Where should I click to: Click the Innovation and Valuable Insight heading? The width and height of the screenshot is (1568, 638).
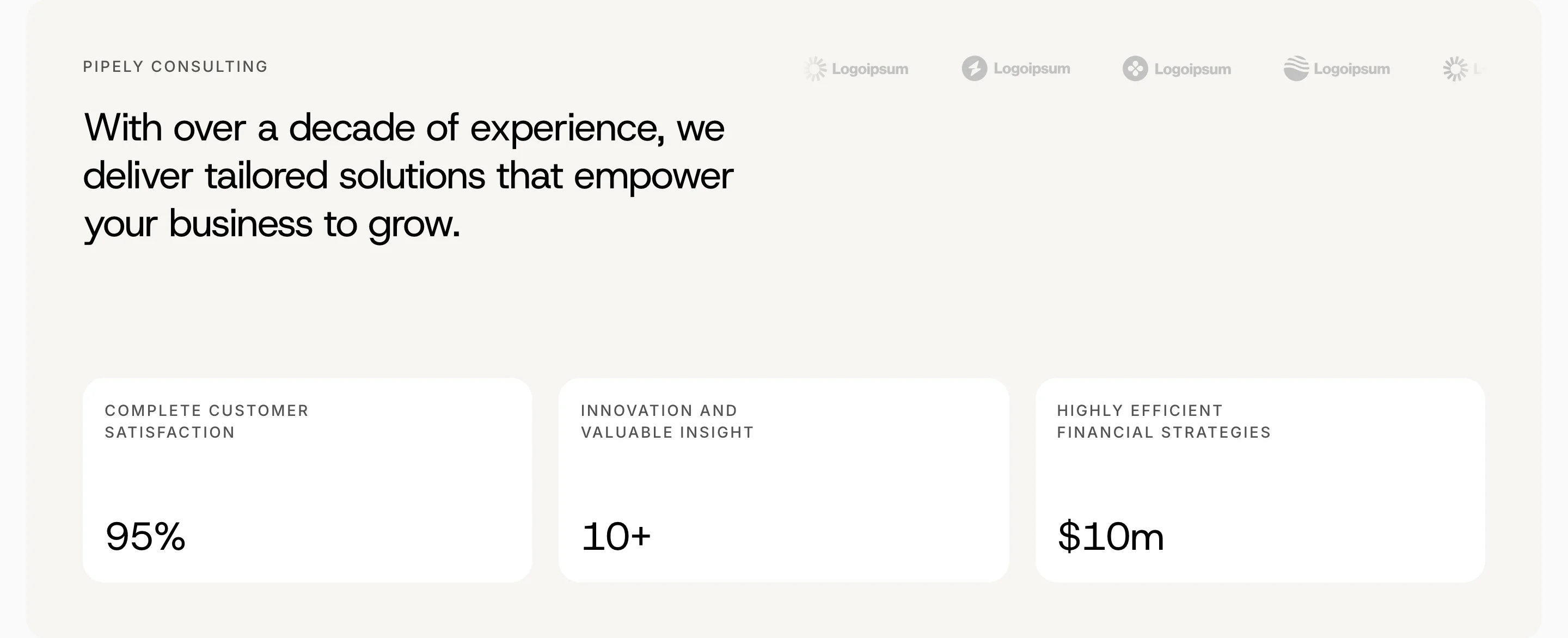[x=667, y=421]
